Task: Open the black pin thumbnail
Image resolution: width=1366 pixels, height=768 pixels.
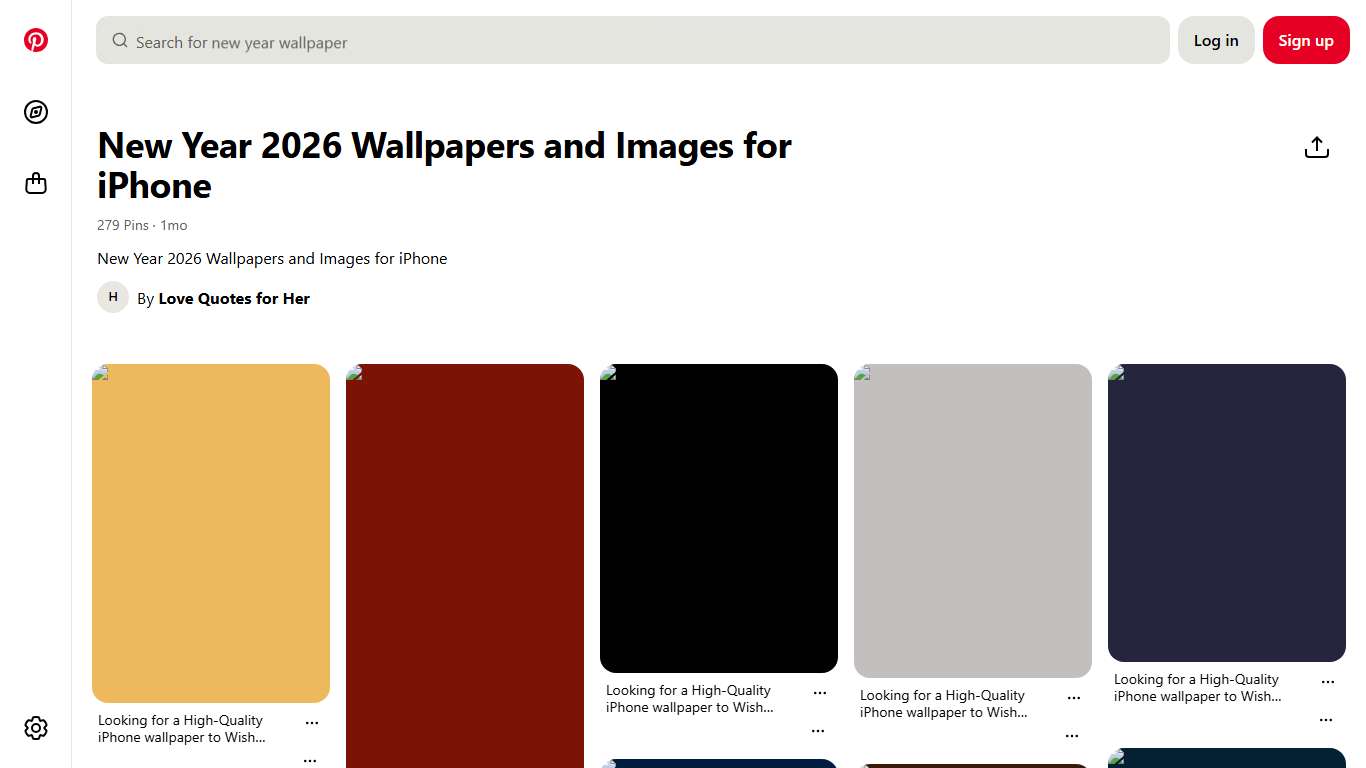Action: point(719,518)
